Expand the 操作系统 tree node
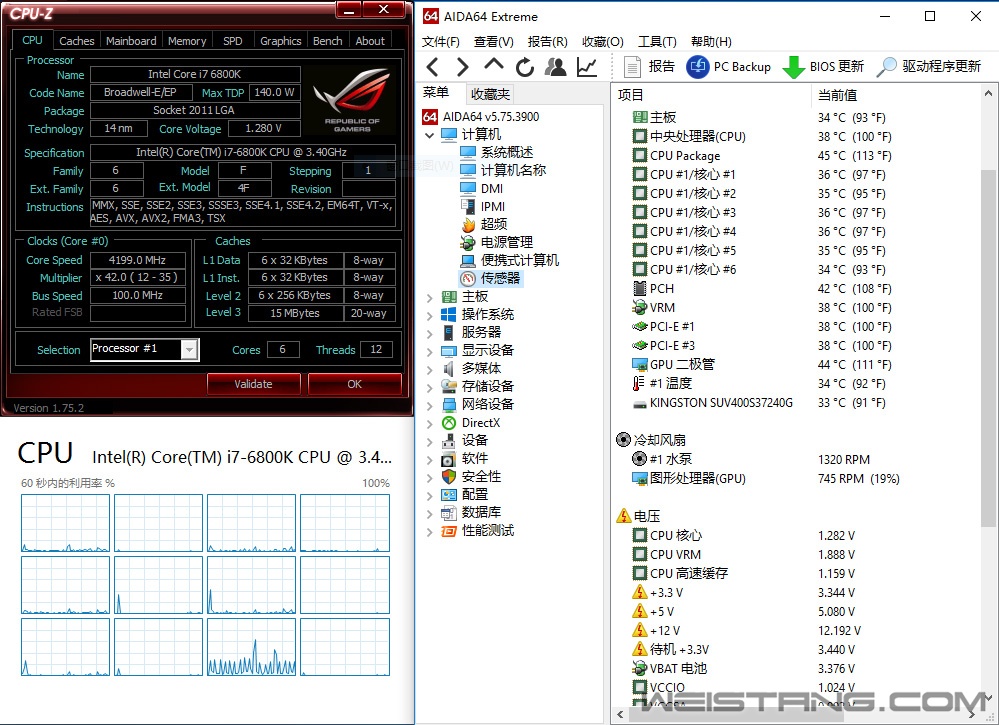 pos(429,315)
